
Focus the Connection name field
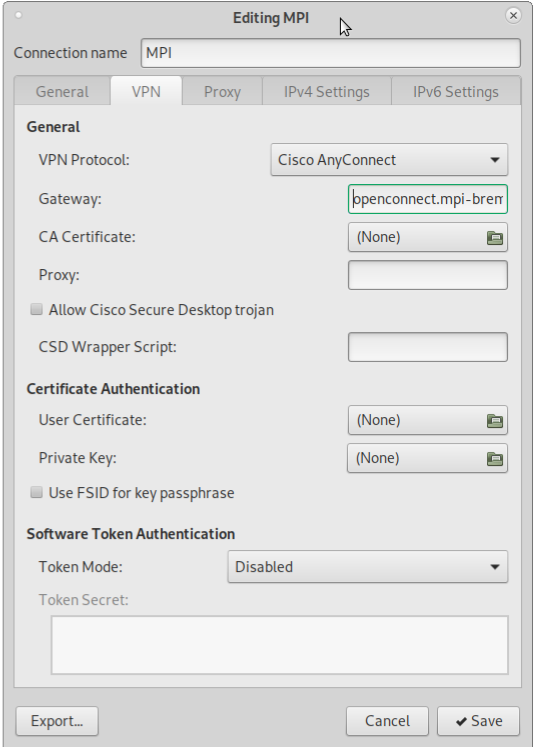click(331, 53)
